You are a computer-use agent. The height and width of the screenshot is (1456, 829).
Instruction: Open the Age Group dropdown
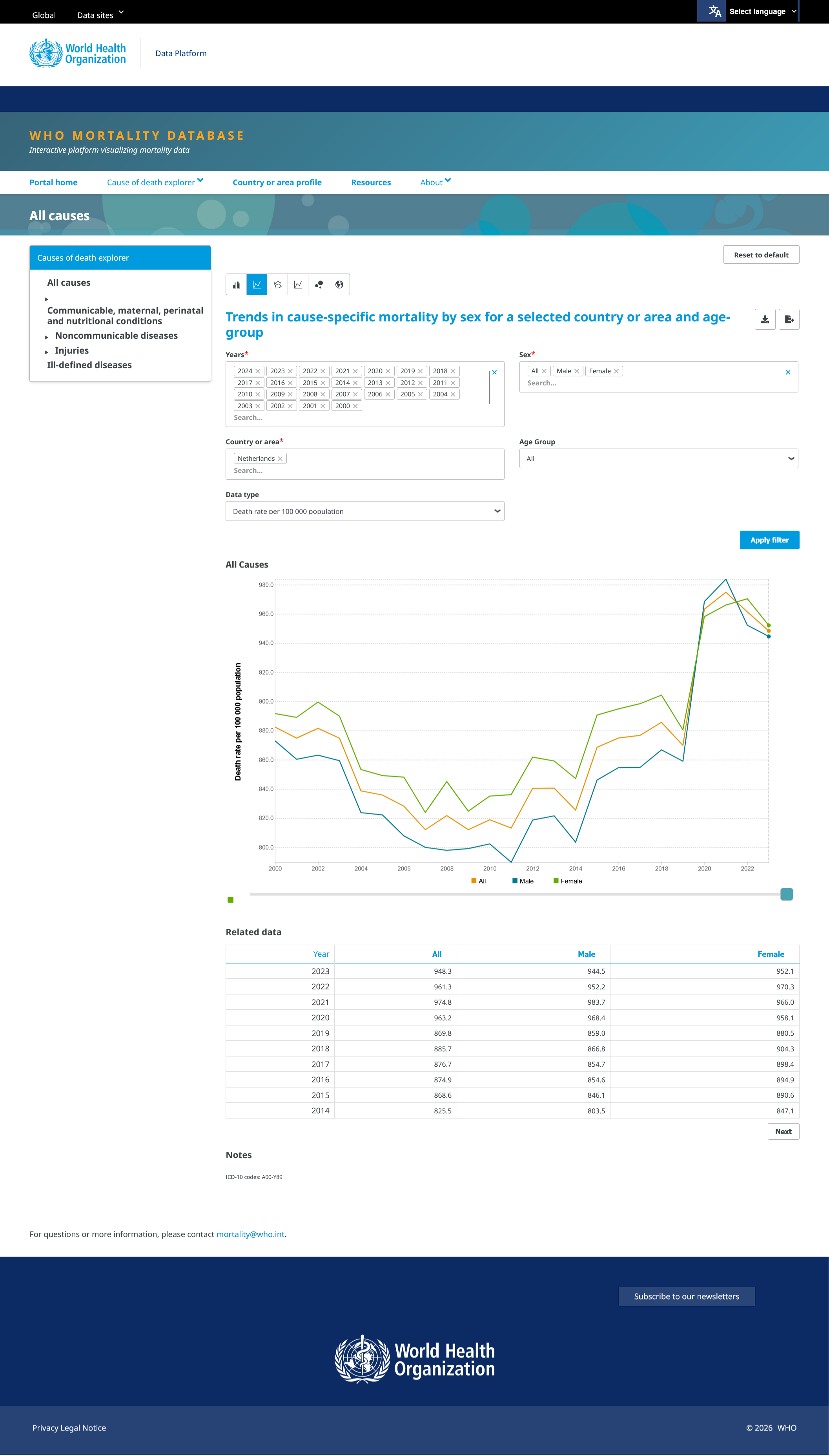(659, 459)
